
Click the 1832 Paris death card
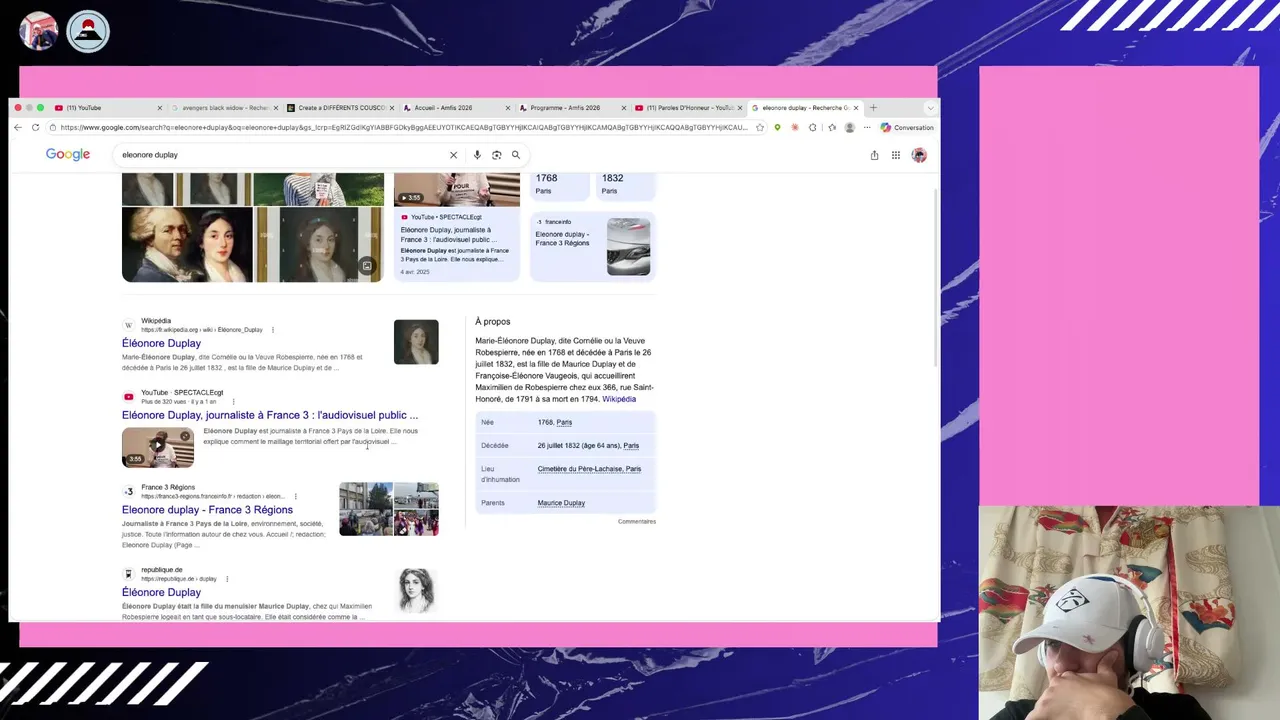pyautogui.click(x=626, y=186)
